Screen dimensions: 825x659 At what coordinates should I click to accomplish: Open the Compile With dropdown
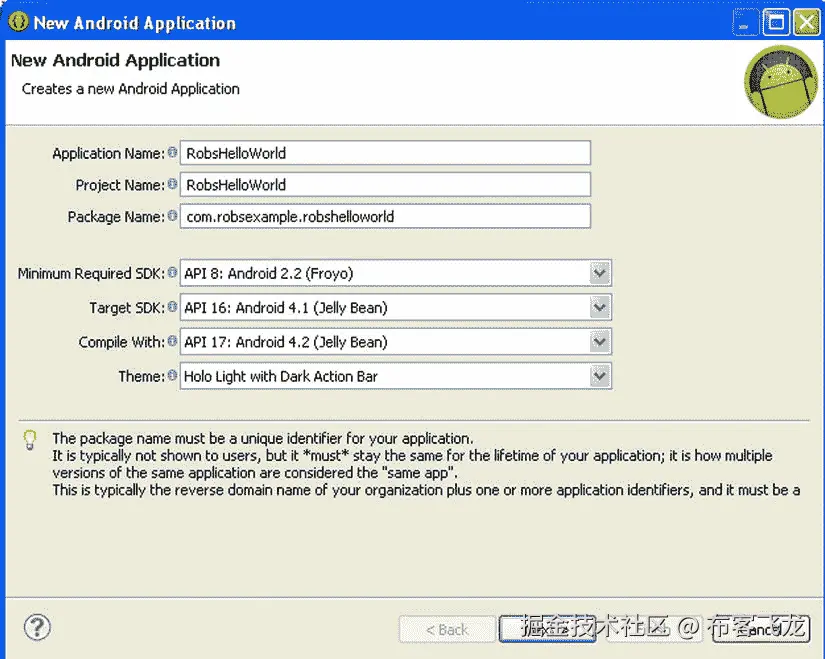click(x=598, y=341)
